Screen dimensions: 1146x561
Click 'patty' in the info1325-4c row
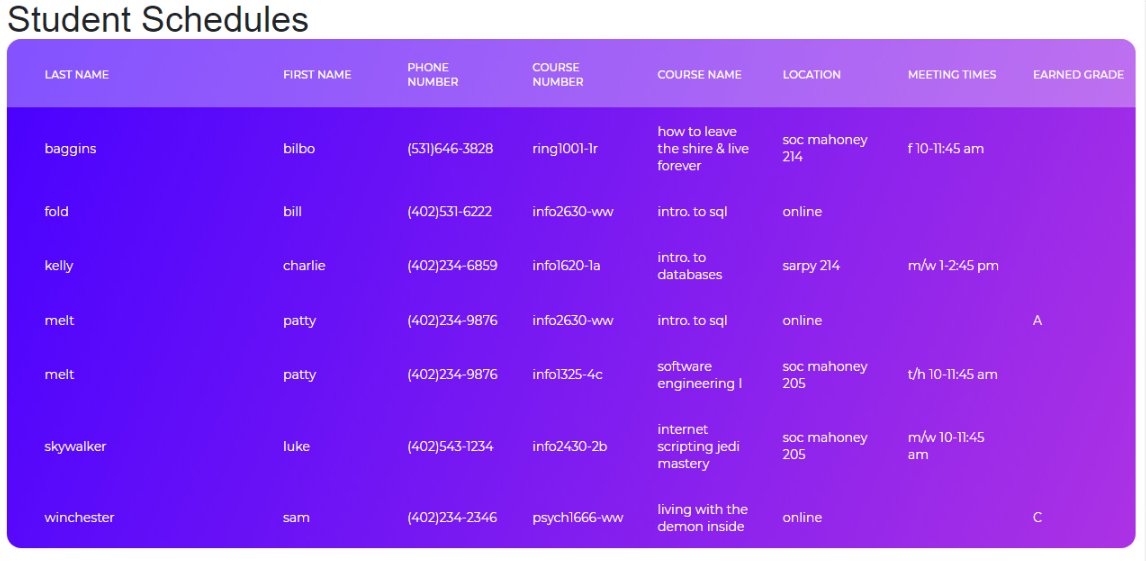(x=300, y=375)
